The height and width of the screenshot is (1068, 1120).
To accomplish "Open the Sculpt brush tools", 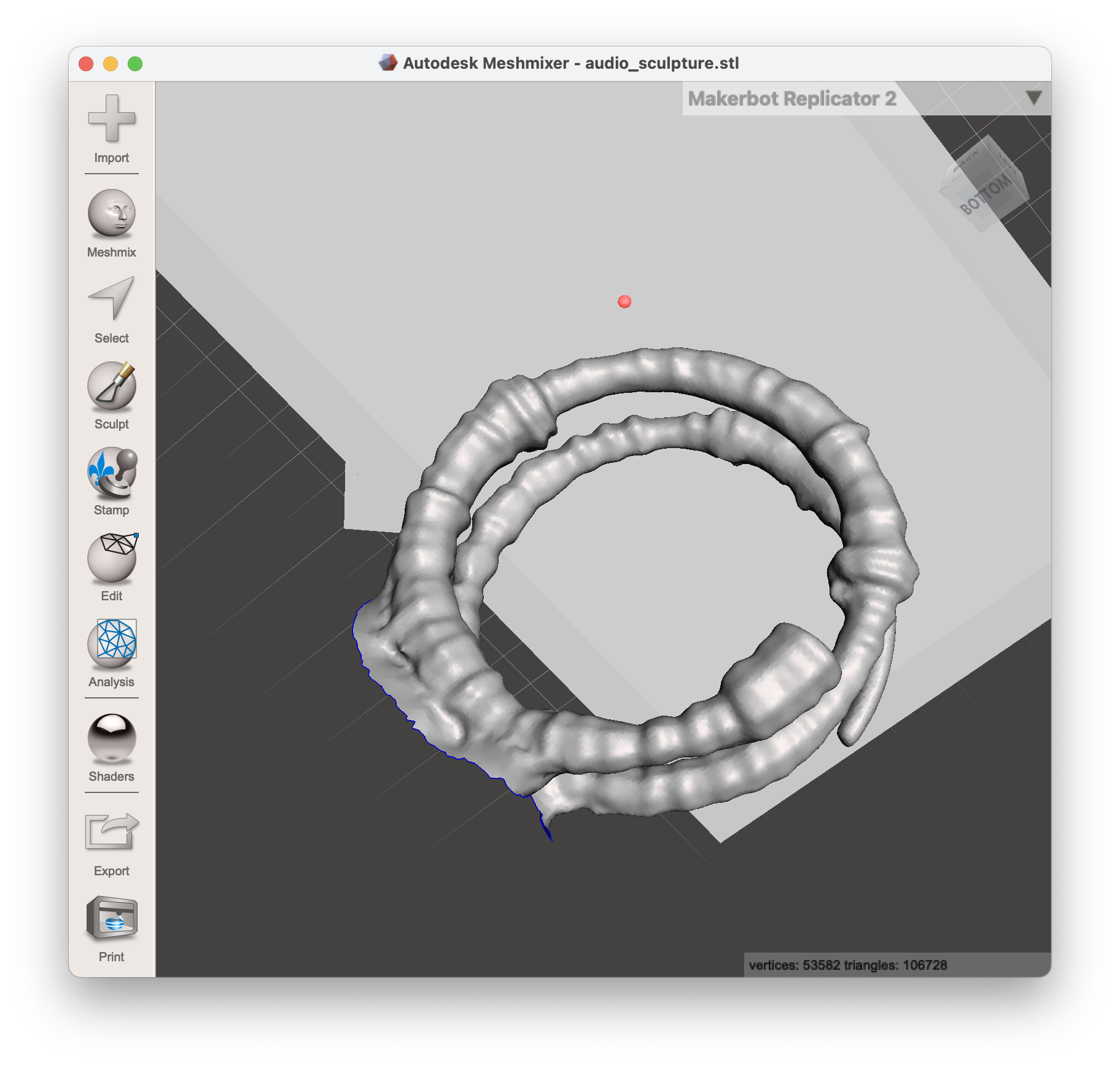I will tap(111, 385).
